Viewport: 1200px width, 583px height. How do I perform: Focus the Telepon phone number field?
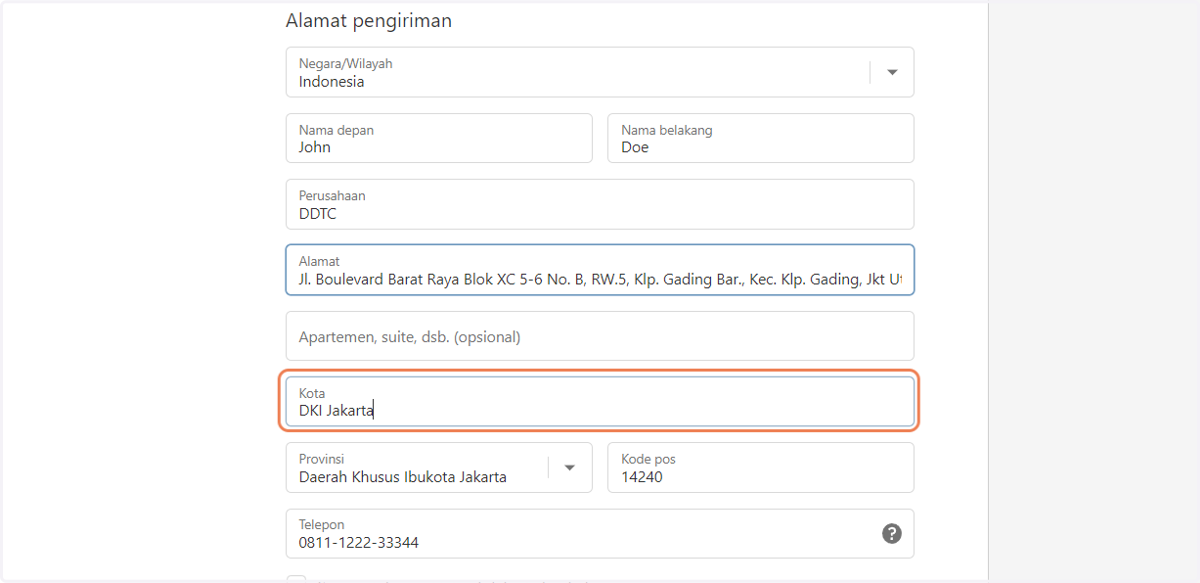(599, 534)
